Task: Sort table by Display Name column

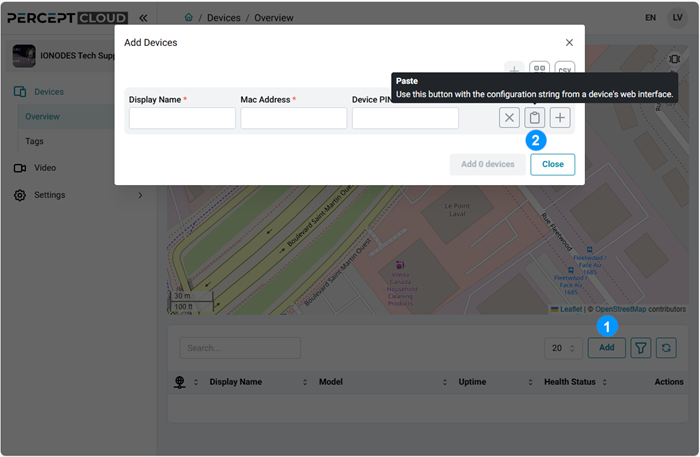Action: [x=235, y=382]
